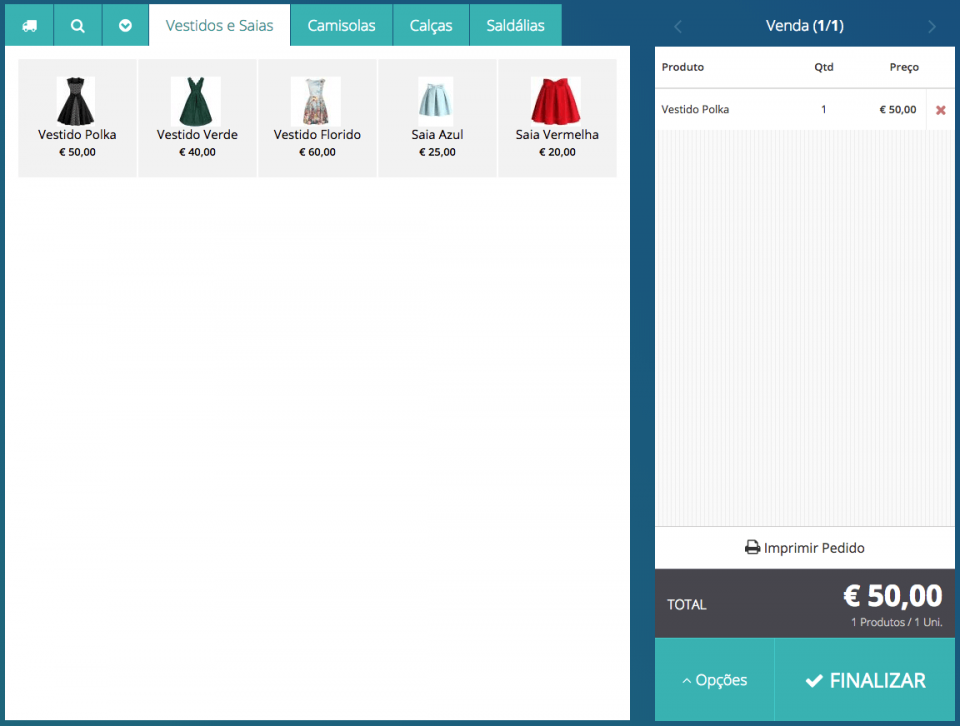
Task: Click the quantity of Vestido Polka
Action: tap(823, 110)
